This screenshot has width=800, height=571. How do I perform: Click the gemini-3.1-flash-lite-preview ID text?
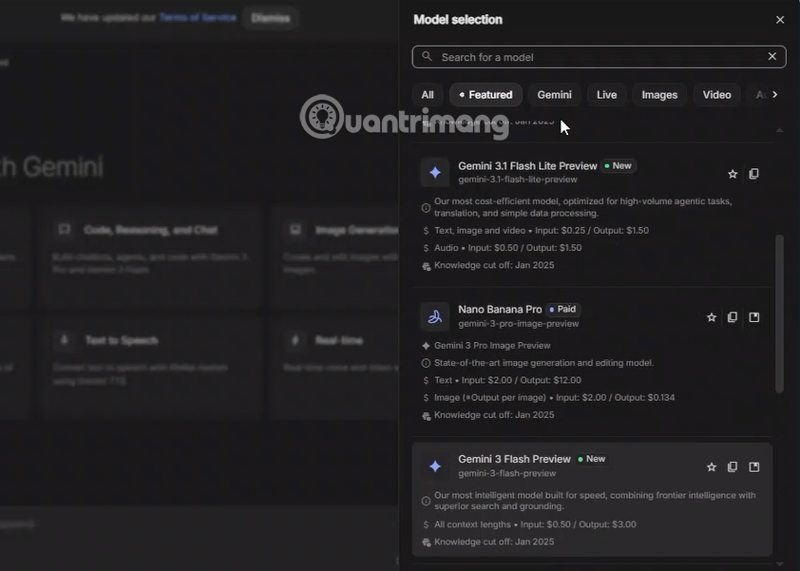[518, 180]
